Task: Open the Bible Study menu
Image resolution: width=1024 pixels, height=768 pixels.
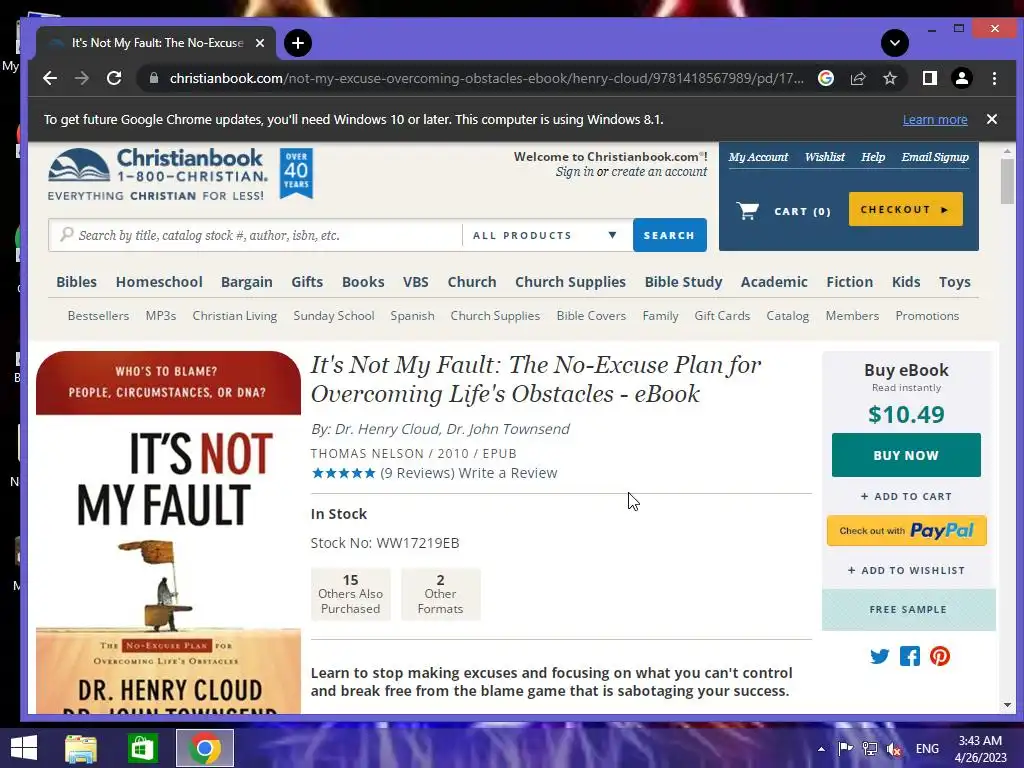Action: click(683, 282)
